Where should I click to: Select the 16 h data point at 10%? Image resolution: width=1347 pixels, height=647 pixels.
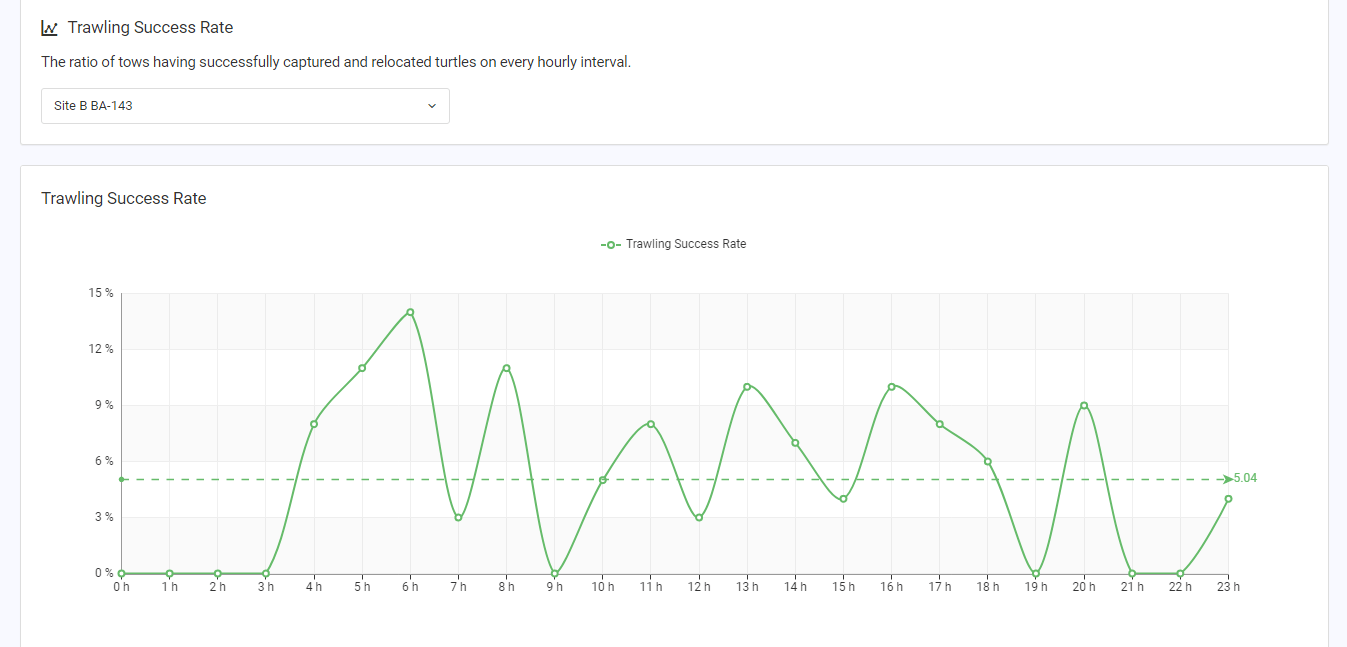coord(891,387)
